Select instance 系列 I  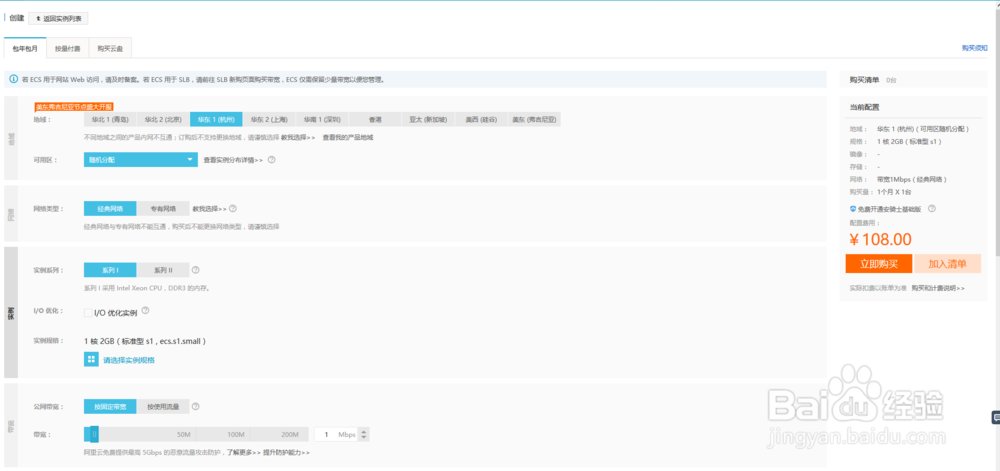[x=110, y=270]
